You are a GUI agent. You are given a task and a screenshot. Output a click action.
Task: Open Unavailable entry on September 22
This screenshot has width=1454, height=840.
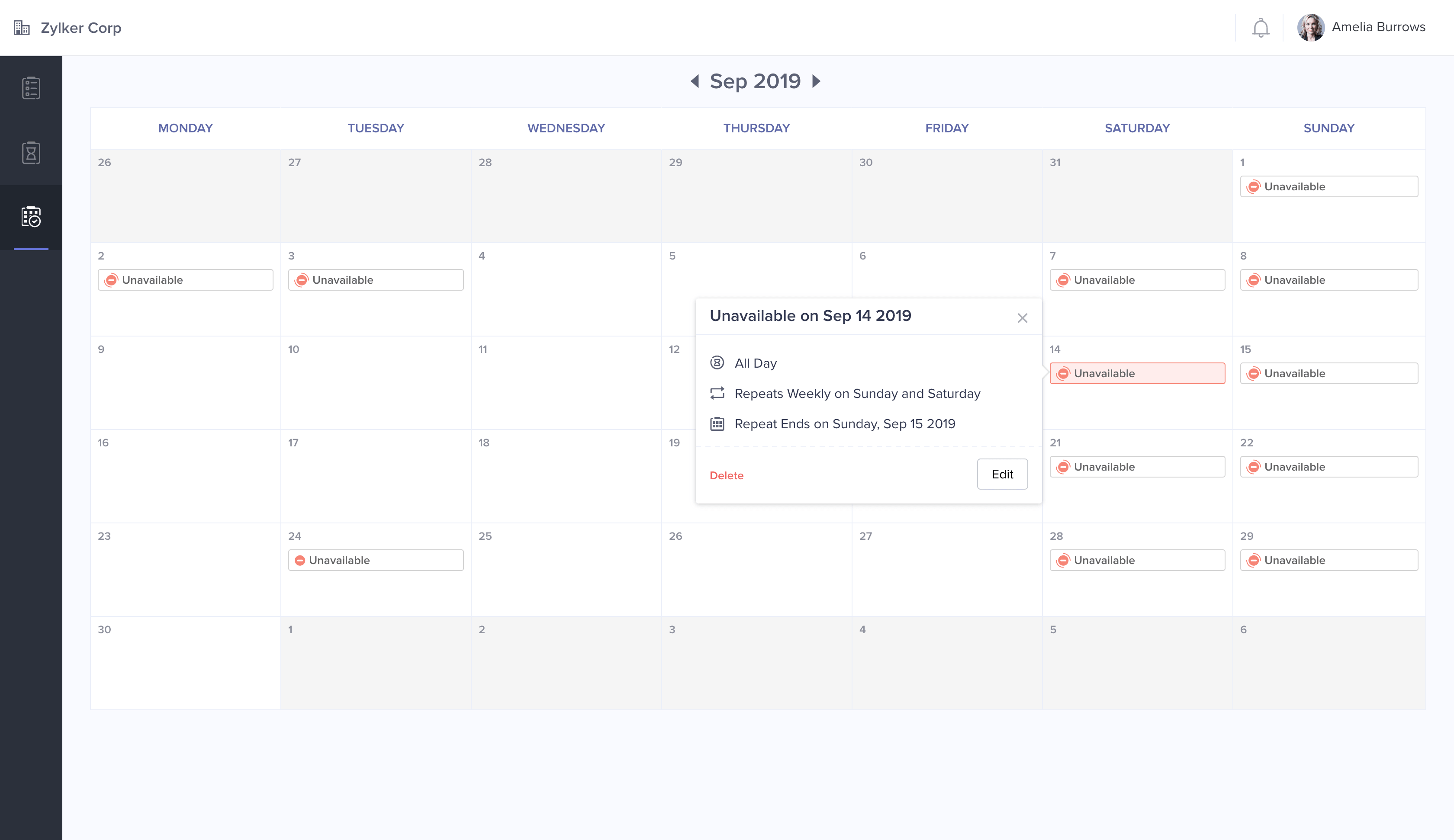[1329, 467]
